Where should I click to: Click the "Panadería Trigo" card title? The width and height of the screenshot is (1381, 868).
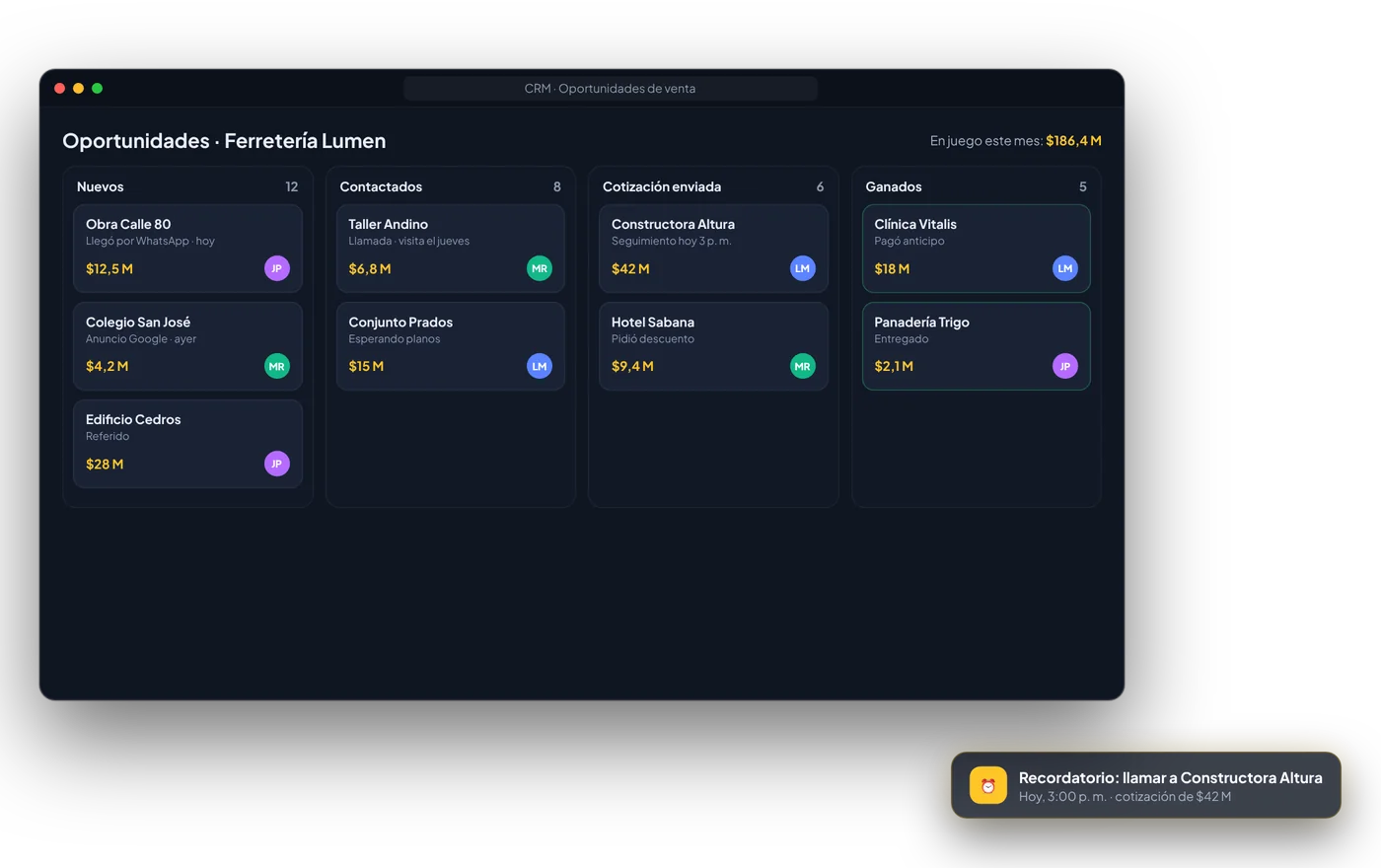point(922,322)
